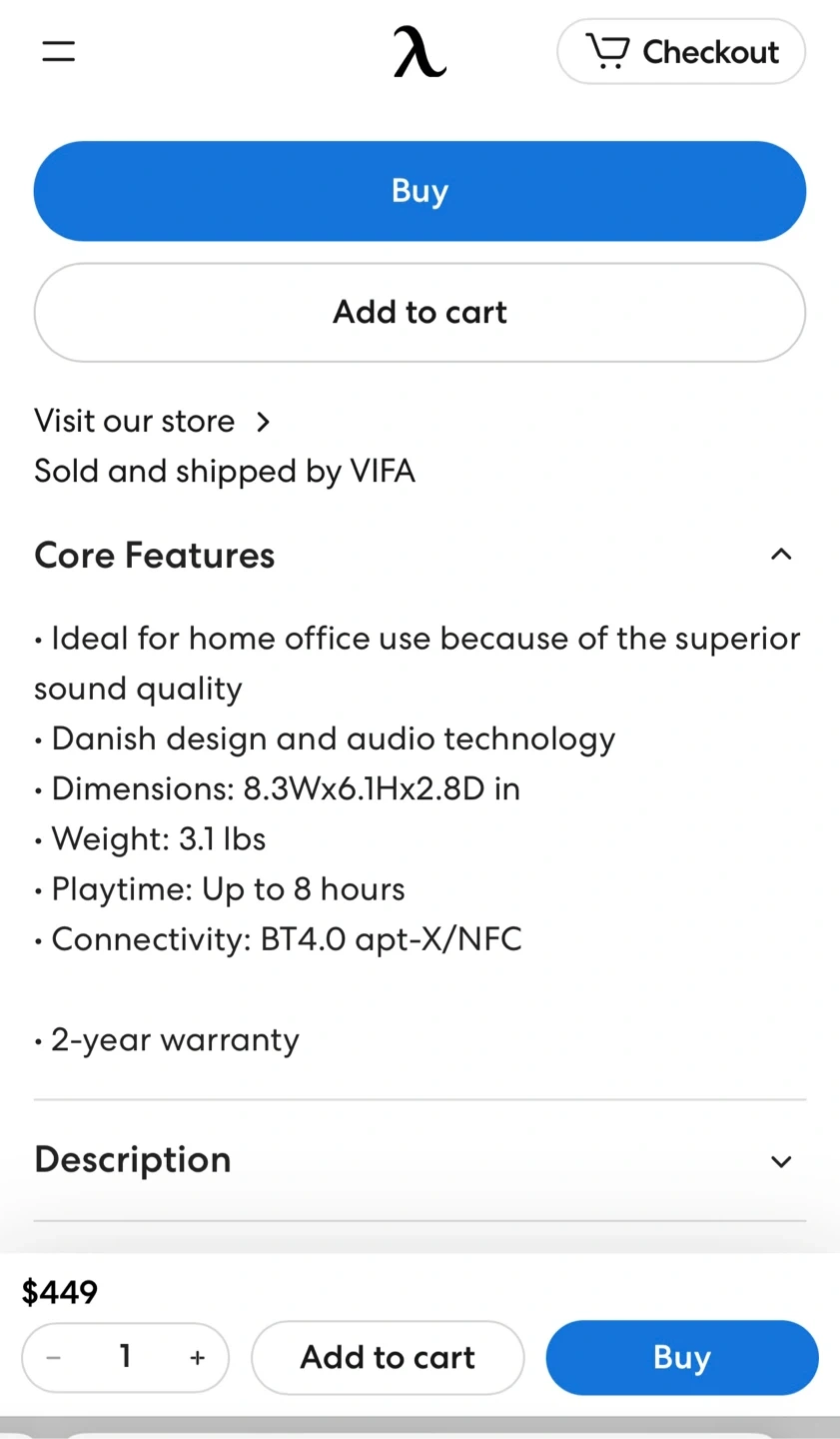The height and width of the screenshot is (1439, 840).
Task: Click the Core Features section heading
Action: [x=155, y=556]
